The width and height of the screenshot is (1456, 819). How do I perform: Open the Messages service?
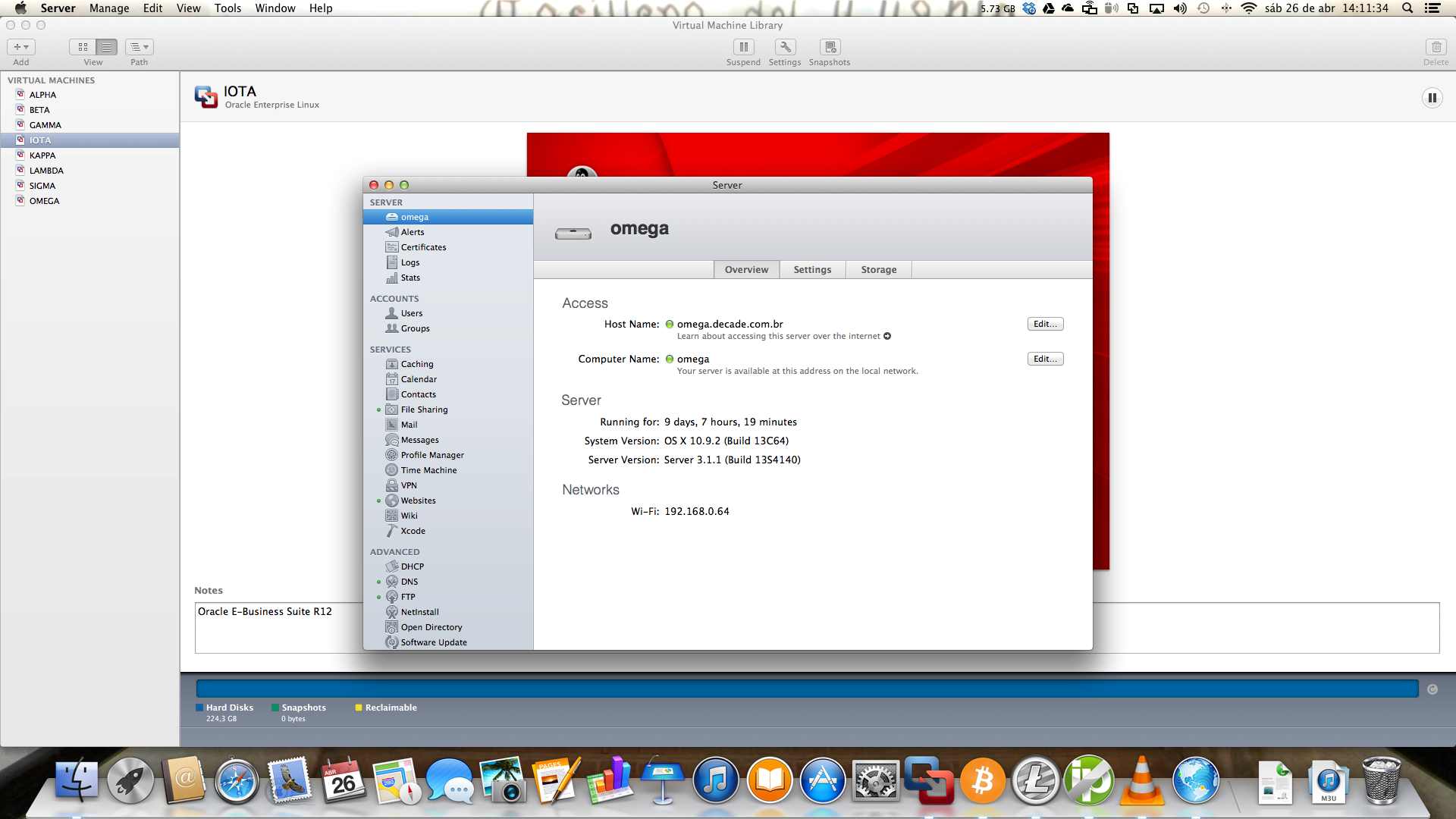(x=447, y=440)
